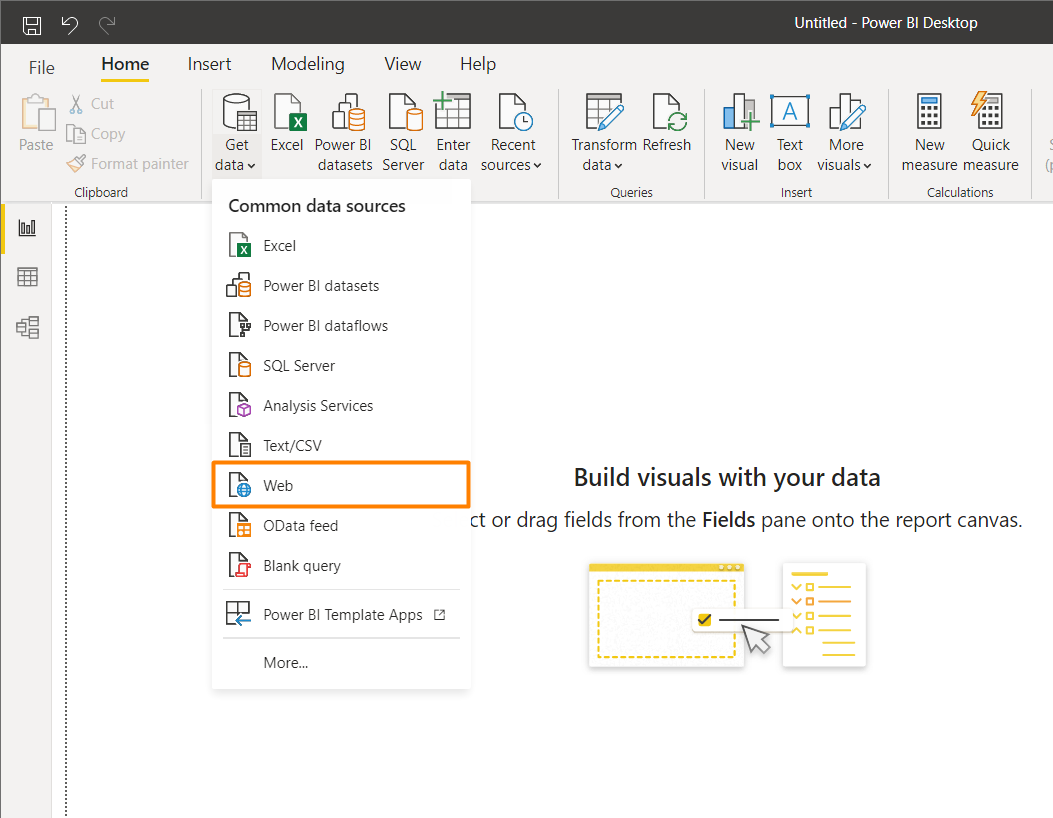The width and height of the screenshot is (1053, 818).
Task: Select the Modeling ribbon tab
Action: (x=308, y=64)
